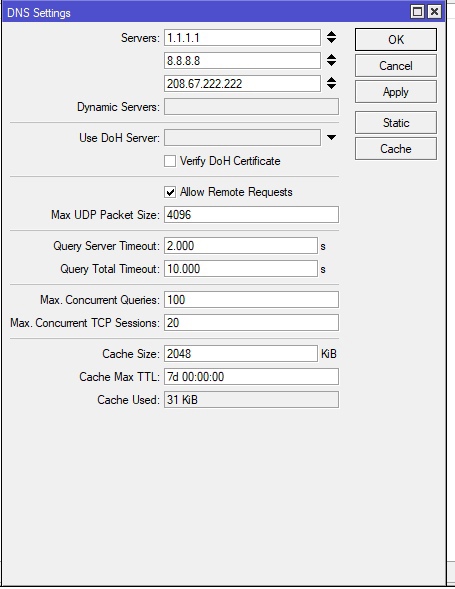The image size is (455, 589).
Task: Click the Cache Max TTL: label
Action: point(119,377)
